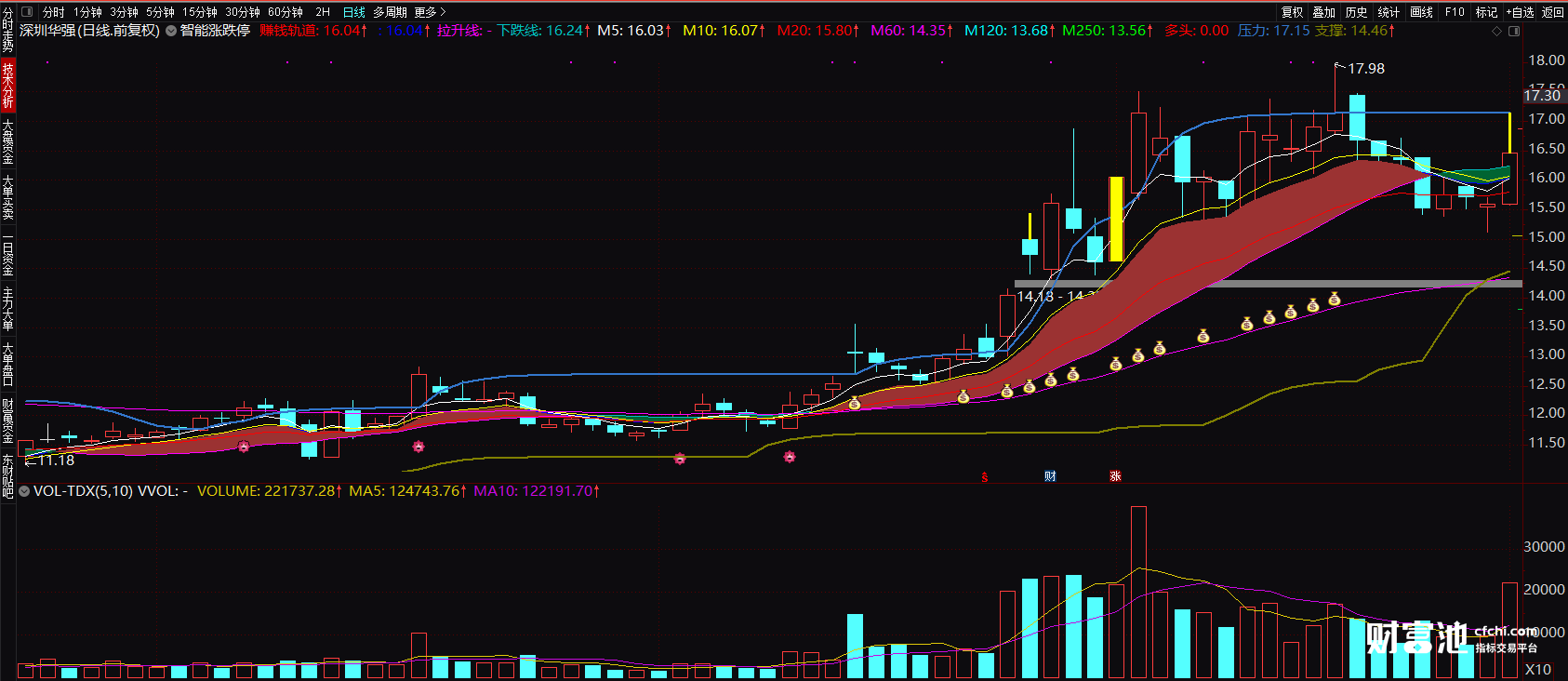Click the M10: 16.07 value

point(724,31)
